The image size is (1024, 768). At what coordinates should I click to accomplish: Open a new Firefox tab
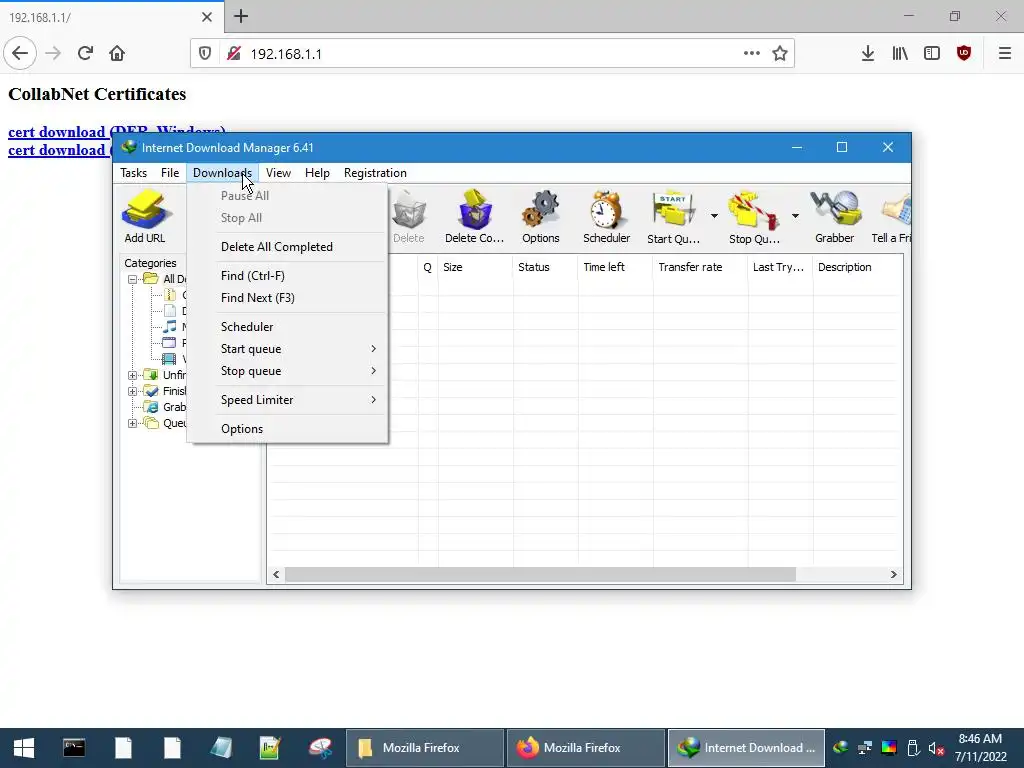click(x=241, y=16)
